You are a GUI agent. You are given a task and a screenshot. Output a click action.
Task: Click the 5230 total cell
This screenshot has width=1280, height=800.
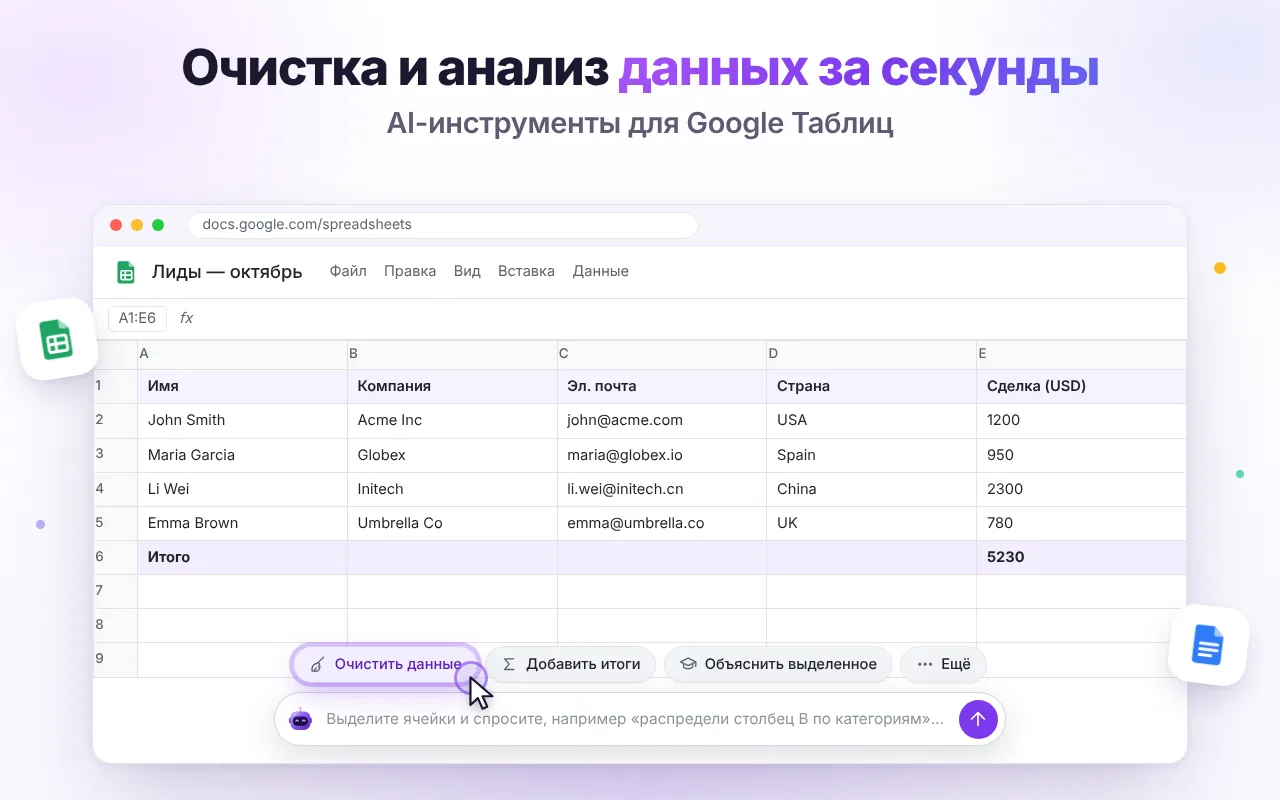click(1081, 557)
